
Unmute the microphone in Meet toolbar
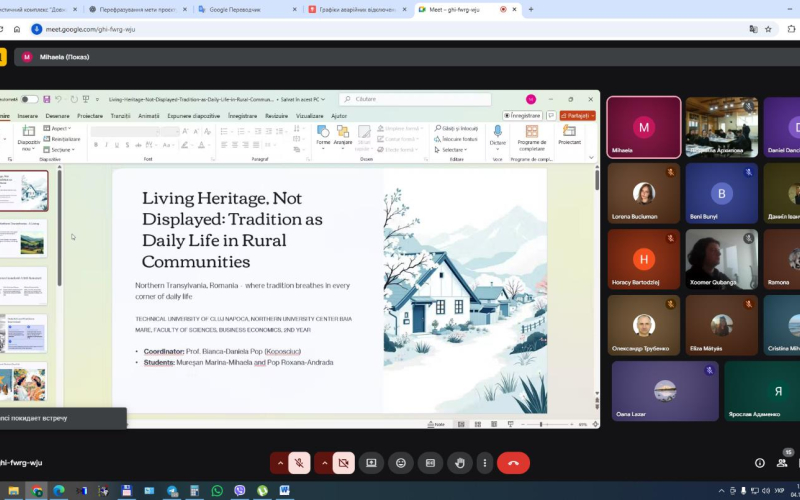point(299,463)
